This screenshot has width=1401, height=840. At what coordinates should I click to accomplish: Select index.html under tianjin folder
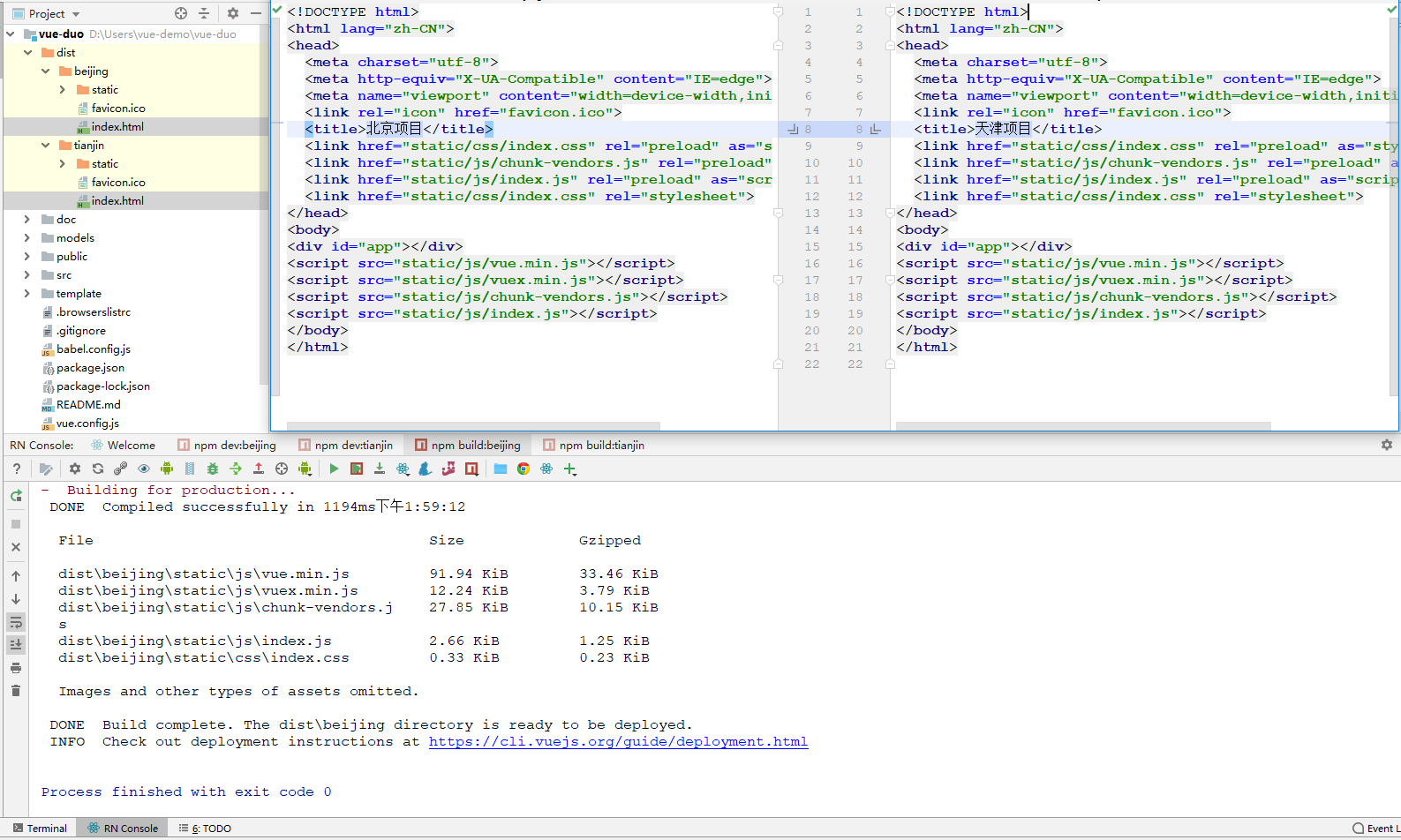117,201
